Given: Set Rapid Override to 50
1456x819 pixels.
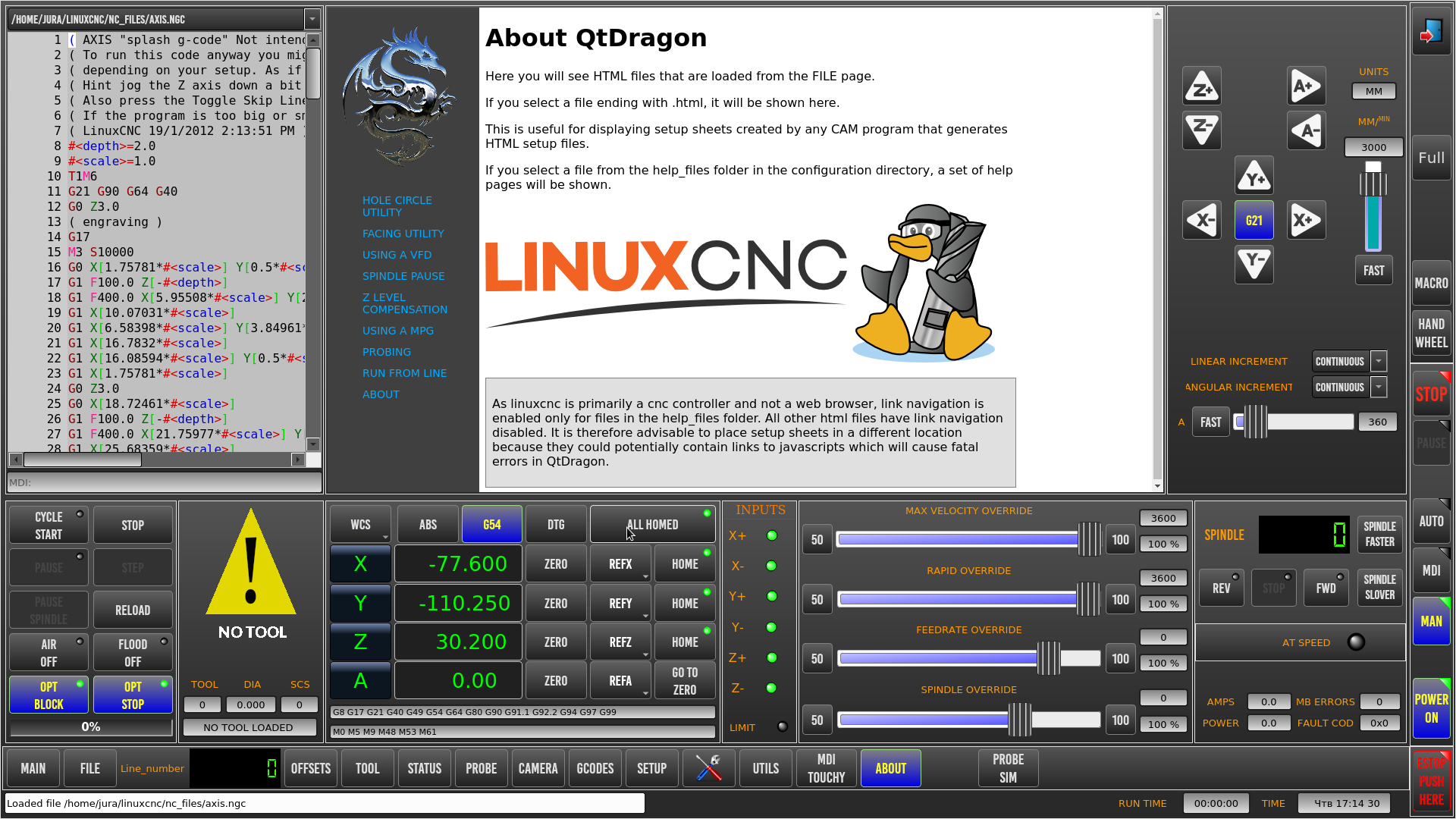Looking at the screenshot, I should (x=817, y=600).
